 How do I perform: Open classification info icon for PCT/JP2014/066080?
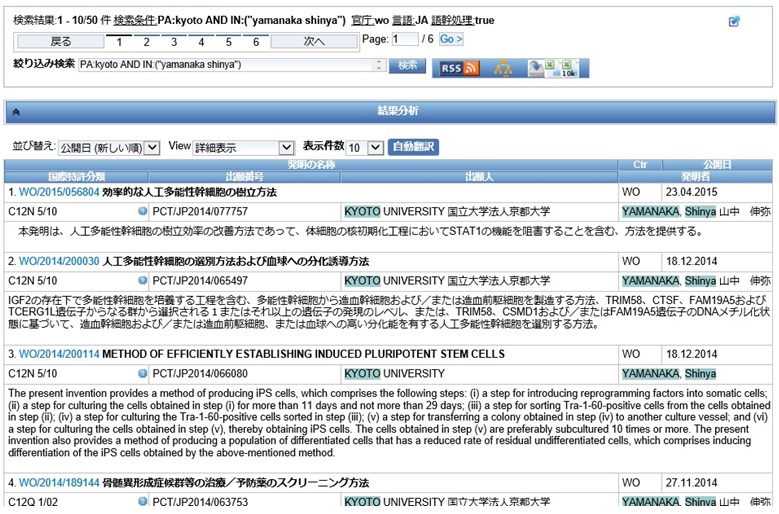tap(142, 373)
